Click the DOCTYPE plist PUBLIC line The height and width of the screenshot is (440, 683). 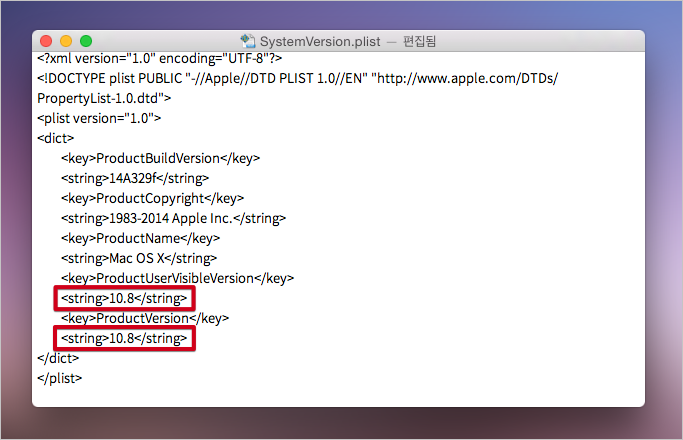(x=298, y=78)
